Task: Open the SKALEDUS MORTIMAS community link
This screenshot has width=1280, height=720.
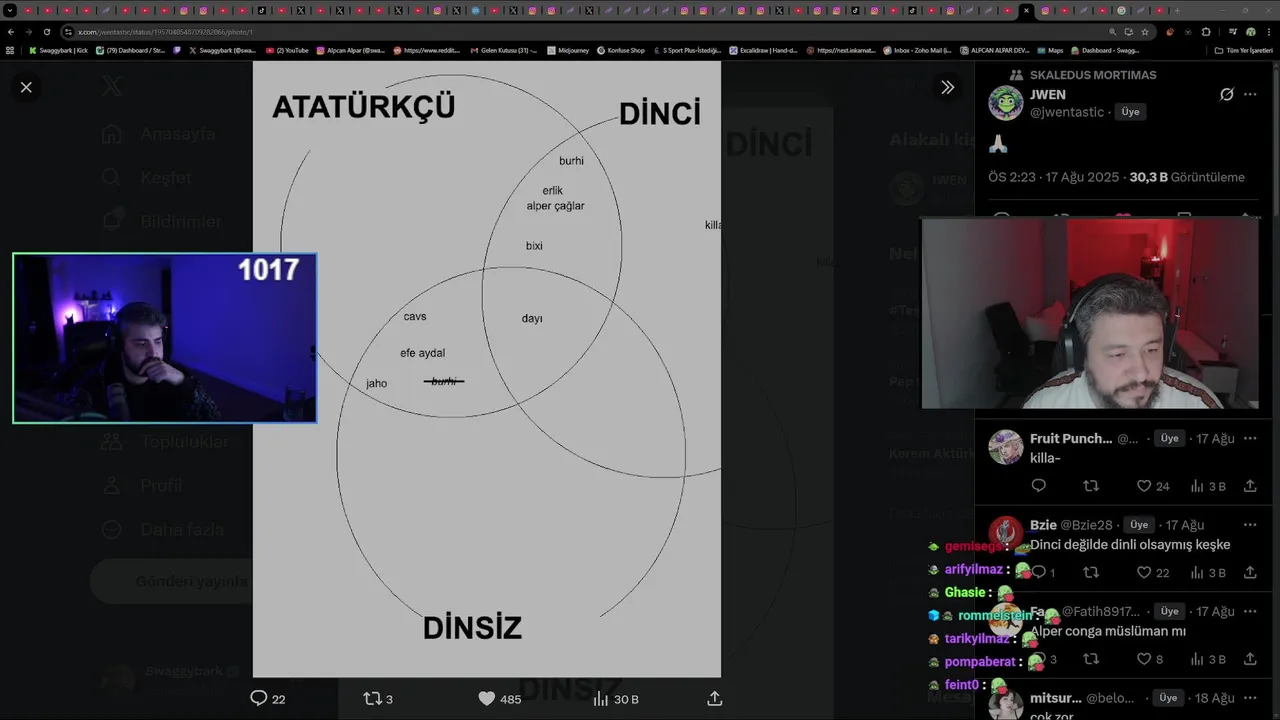Action: [1092, 75]
